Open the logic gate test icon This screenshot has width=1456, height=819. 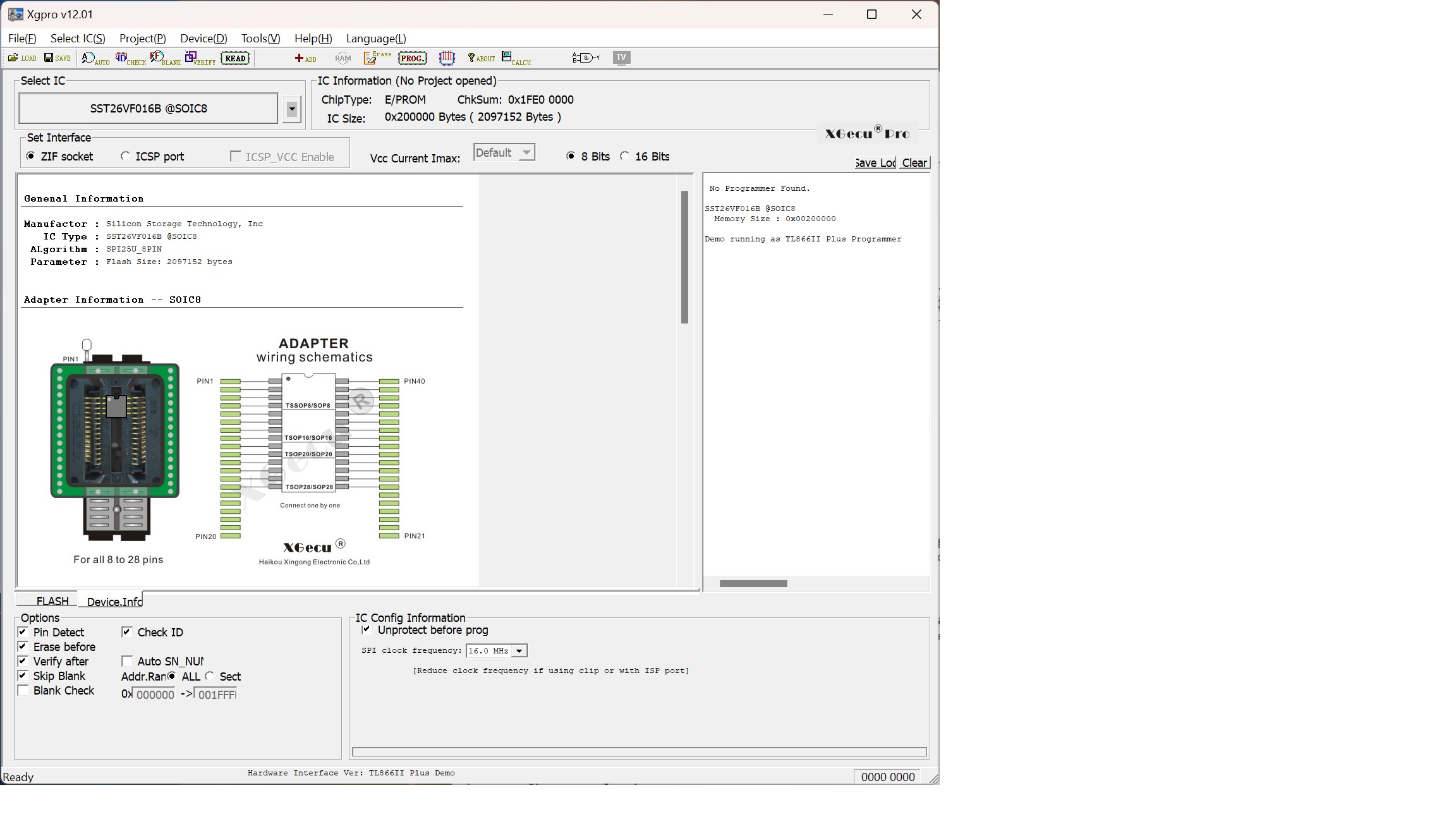[x=585, y=58]
